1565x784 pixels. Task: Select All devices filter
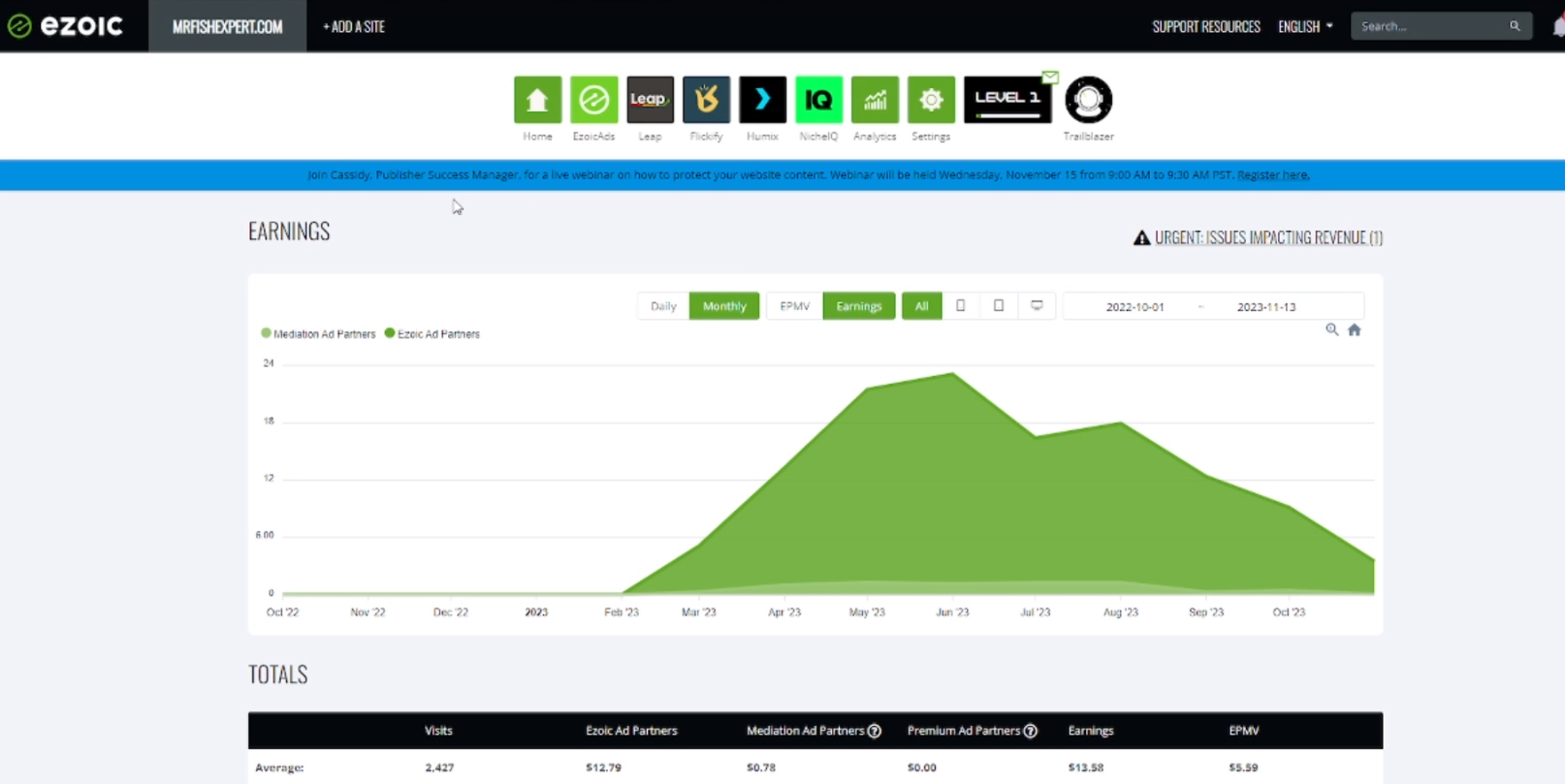pos(922,306)
